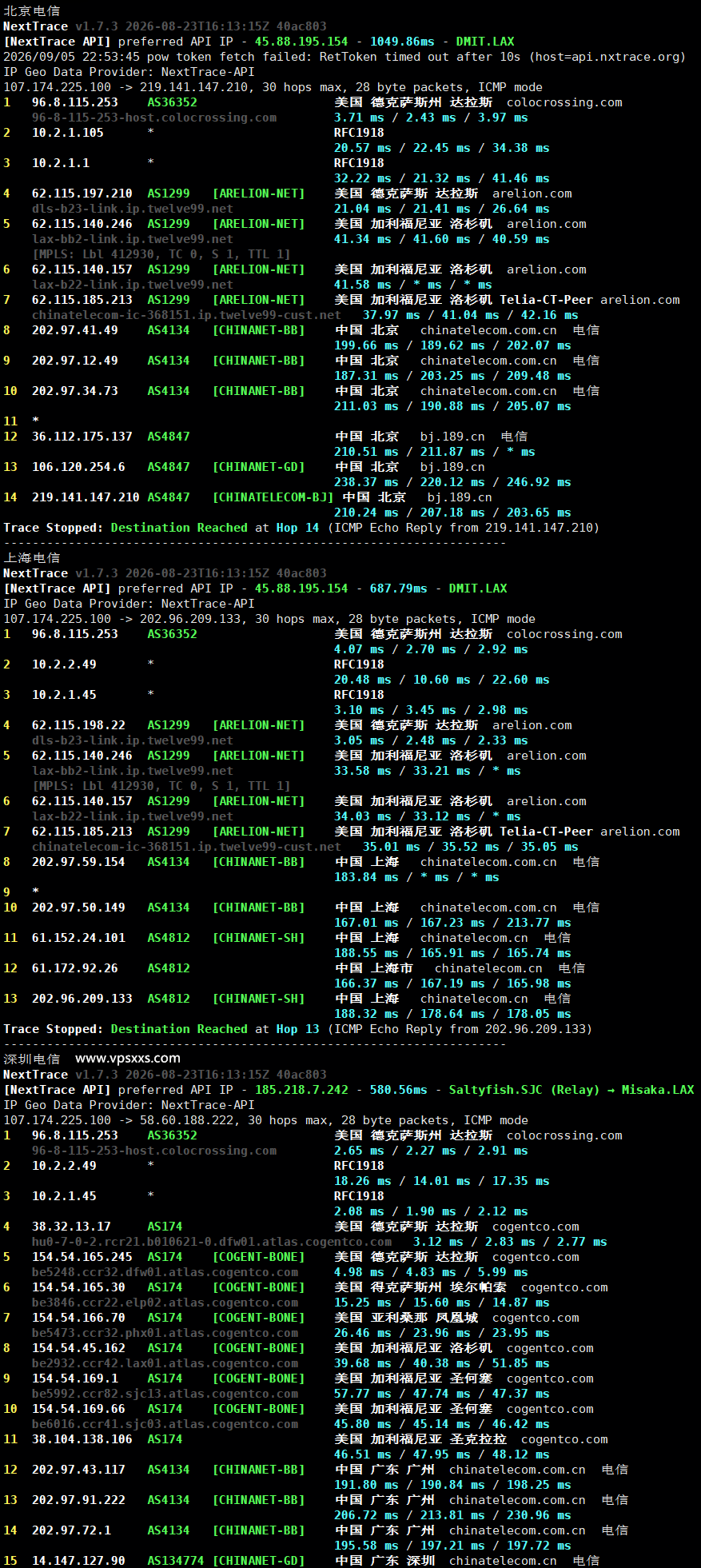This screenshot has height=1568, width=701.
Task: Select latency value '238.37 ms'
Action: [x=366, y=482]
